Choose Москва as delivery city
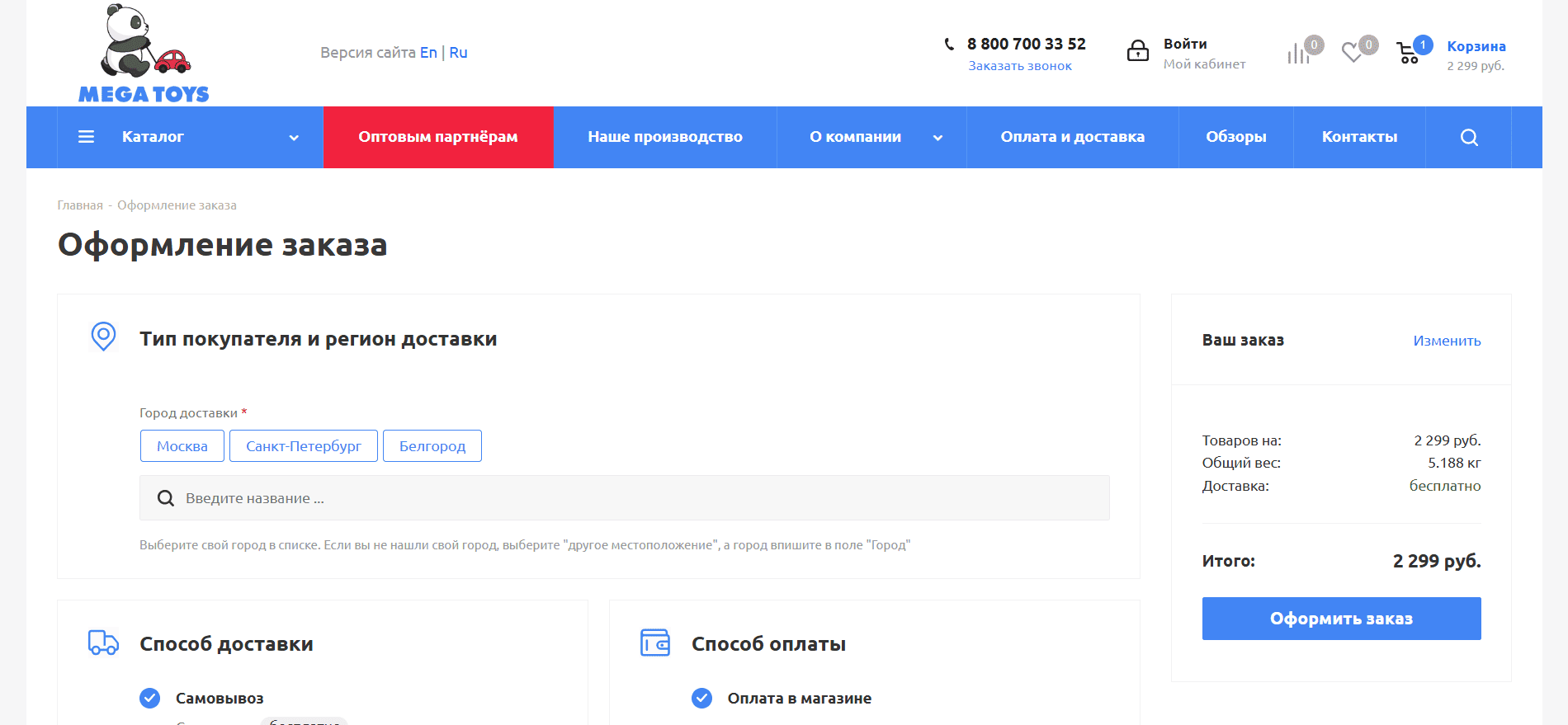Screen dimensions: 1568x725 point(182,446)
